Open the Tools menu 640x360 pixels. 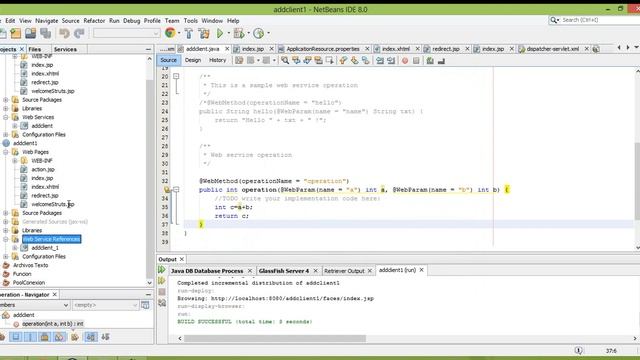coord(191,20)
